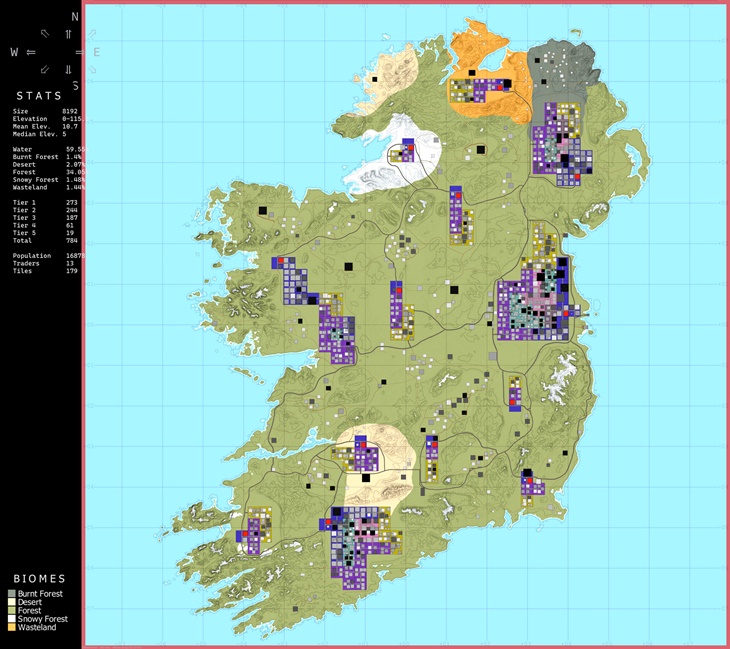Select the Snowy Forest row in Stats
The height and width of the screenshot is (649, 730).
click(x=47, y=180)
